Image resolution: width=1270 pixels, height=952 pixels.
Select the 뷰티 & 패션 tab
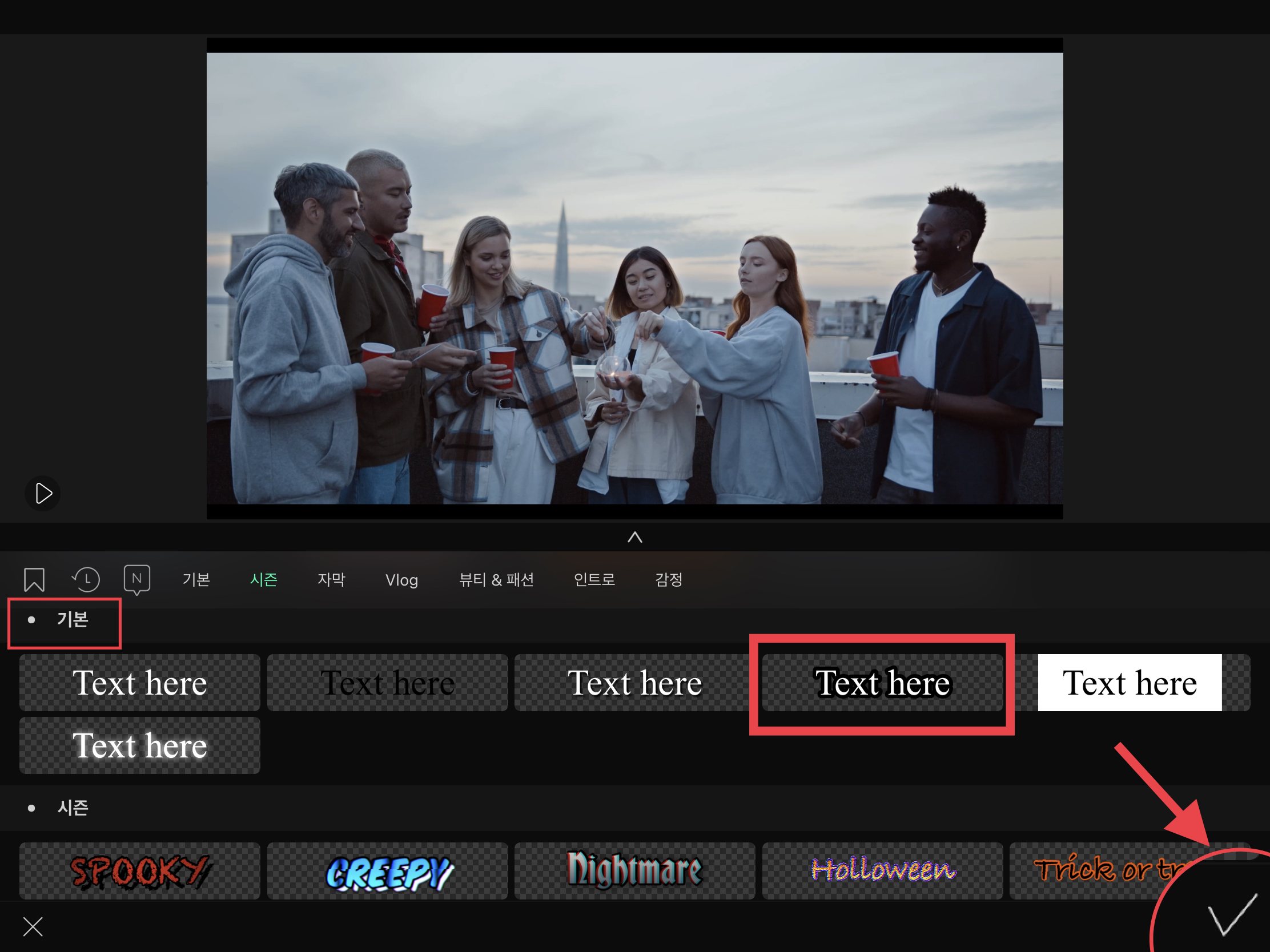click(496, 579)
